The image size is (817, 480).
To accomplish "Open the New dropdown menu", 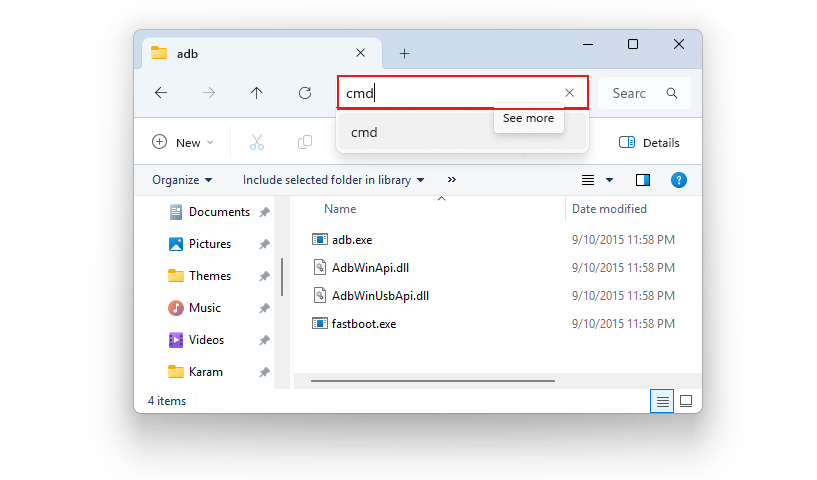I will pos(182,142).
